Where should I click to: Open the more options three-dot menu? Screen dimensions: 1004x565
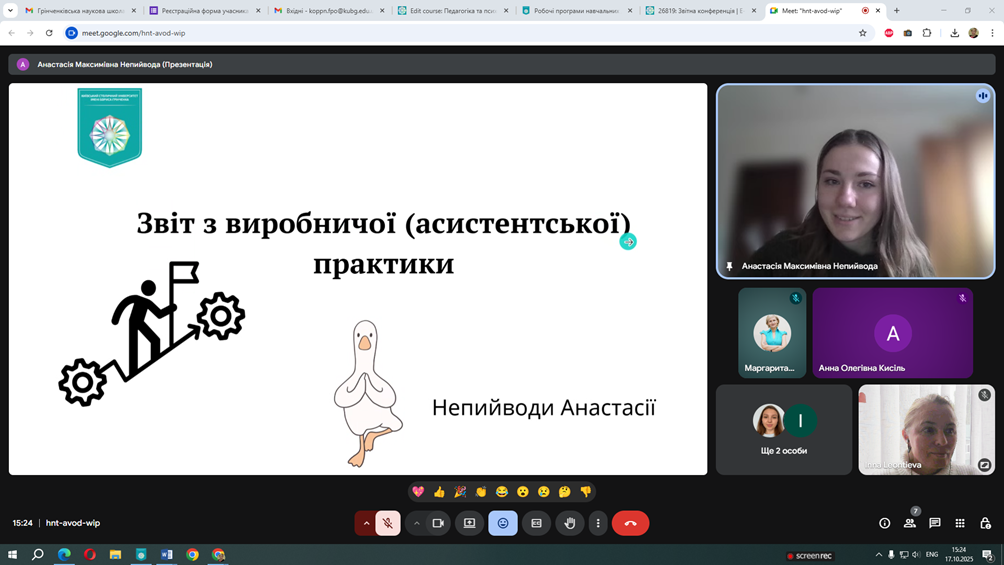click(x=598, y=523)
